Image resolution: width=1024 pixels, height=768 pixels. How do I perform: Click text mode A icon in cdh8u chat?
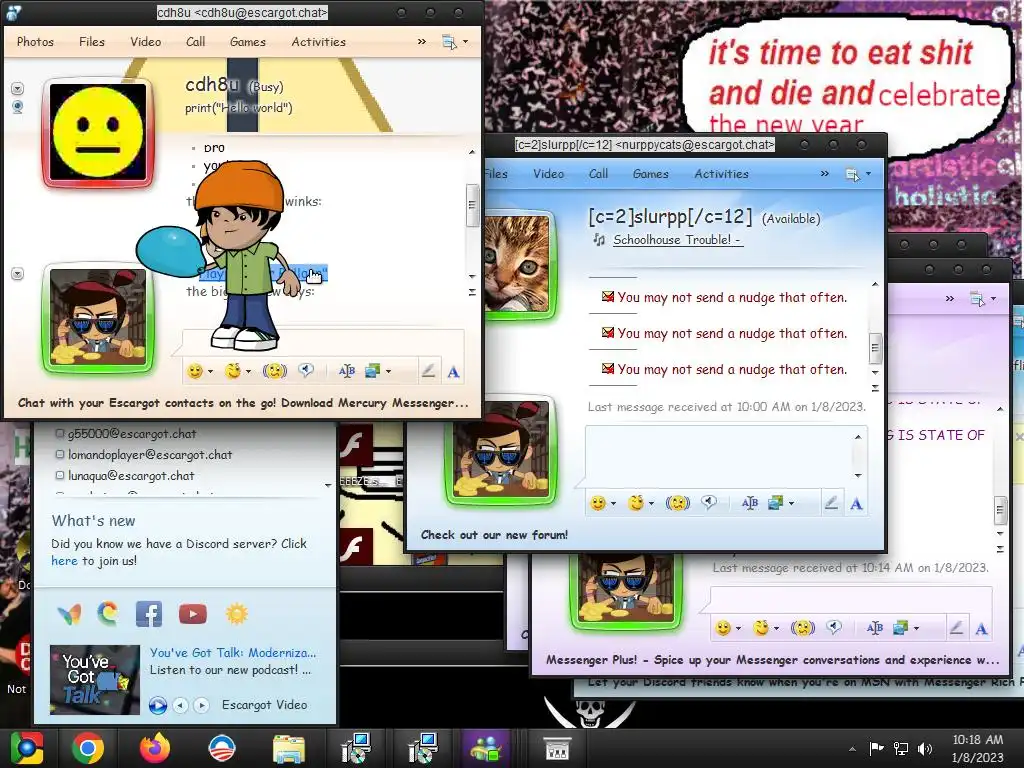click(453, 372)
